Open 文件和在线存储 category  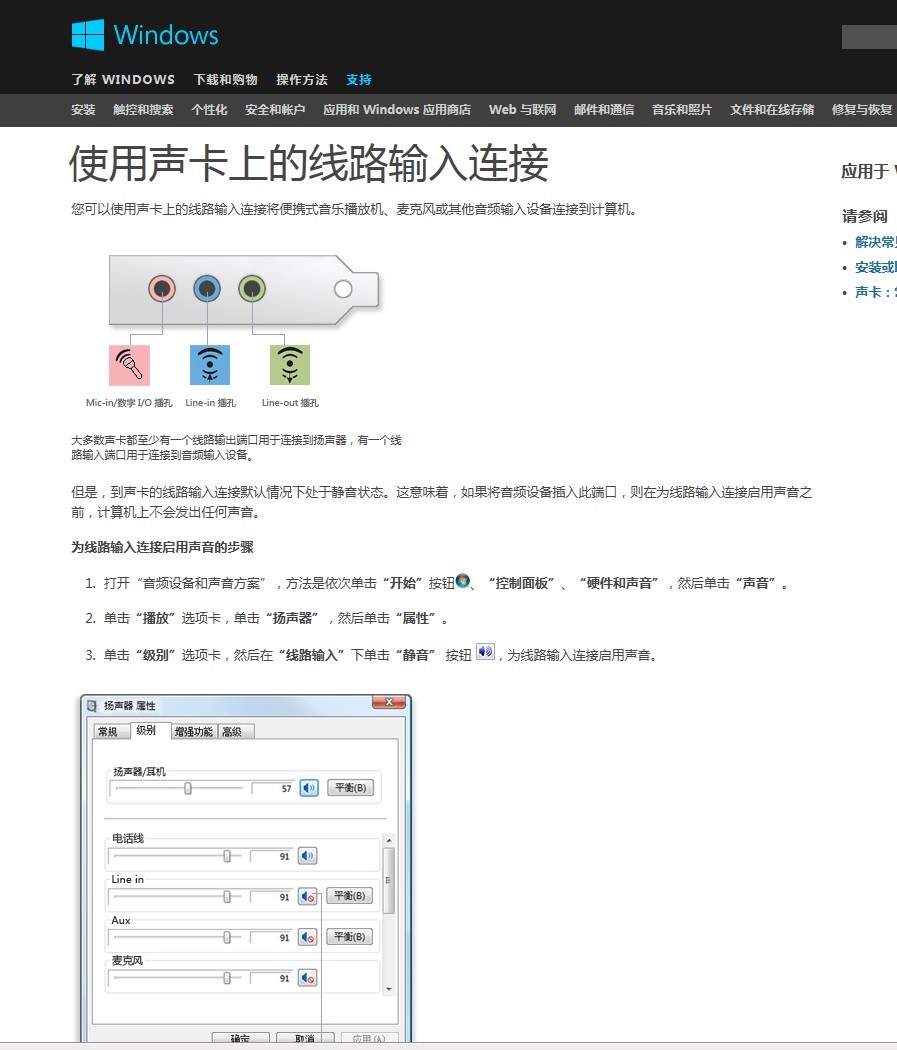point(772,110)
